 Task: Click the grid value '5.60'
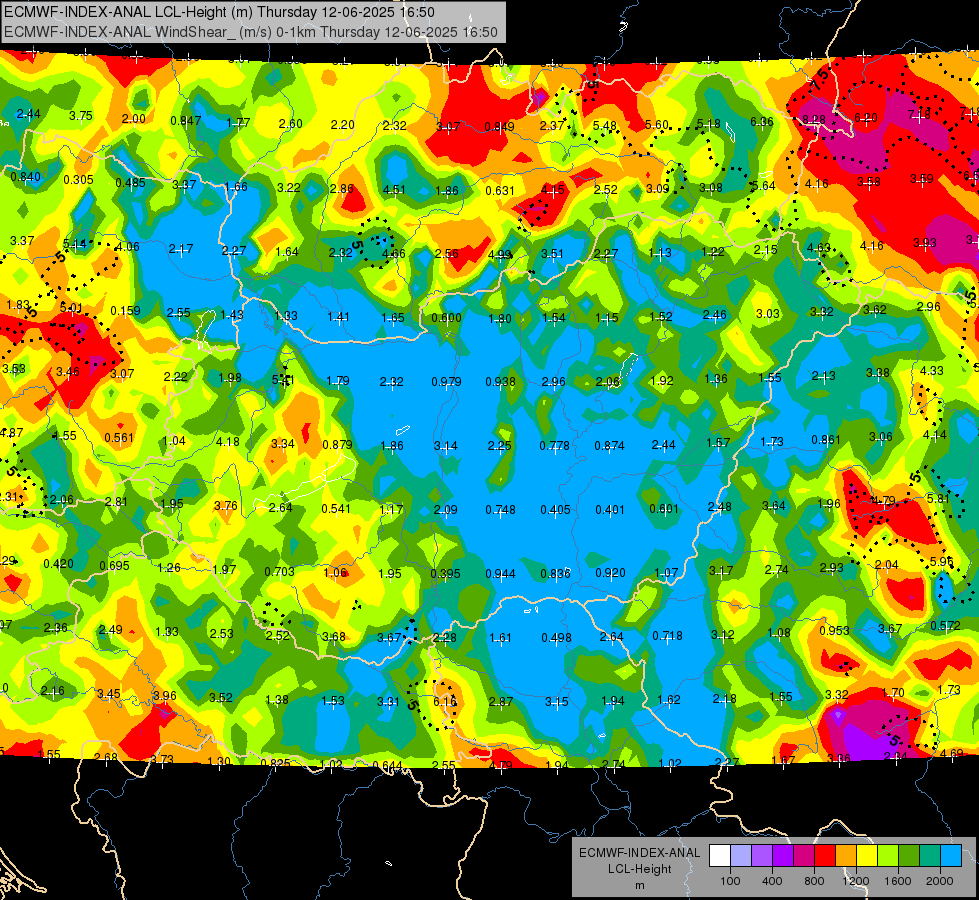coord(657,124)
